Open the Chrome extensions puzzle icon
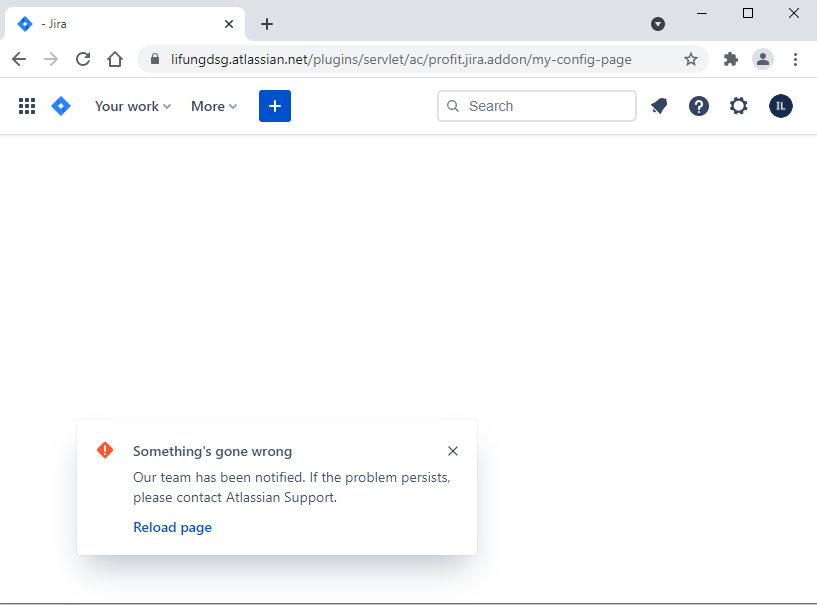The image size is (817, 605). click(x=730, y=59)
